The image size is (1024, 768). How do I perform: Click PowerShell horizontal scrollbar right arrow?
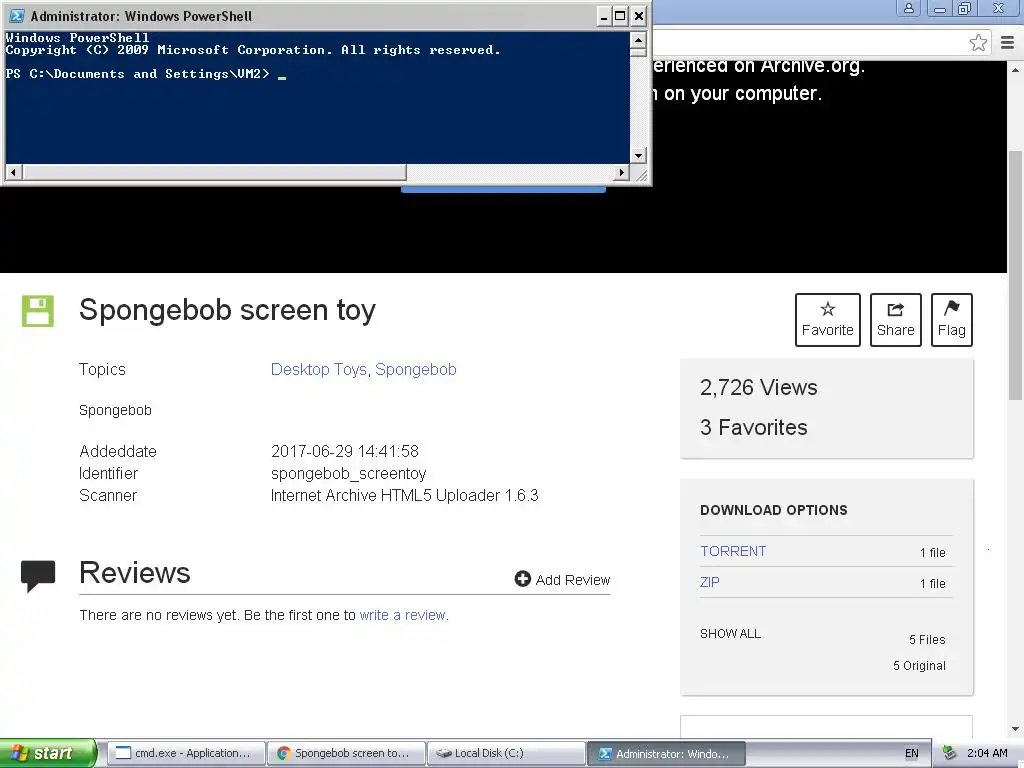(x=622, y=172)
